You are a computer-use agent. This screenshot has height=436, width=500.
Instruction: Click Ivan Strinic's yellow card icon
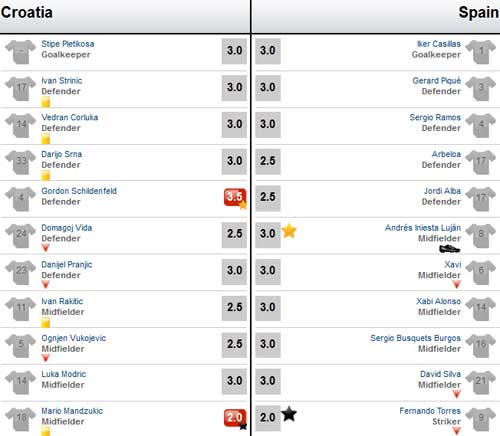(46, 102)
